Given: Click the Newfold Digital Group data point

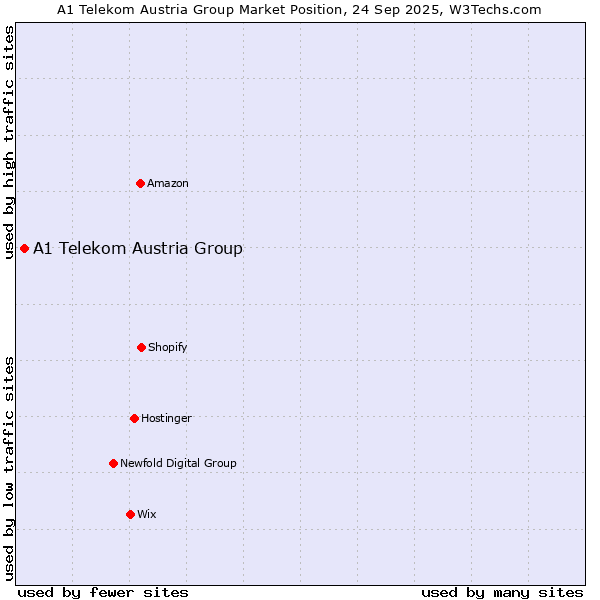Looking at the screenshot, I should (x=113, y=463).
